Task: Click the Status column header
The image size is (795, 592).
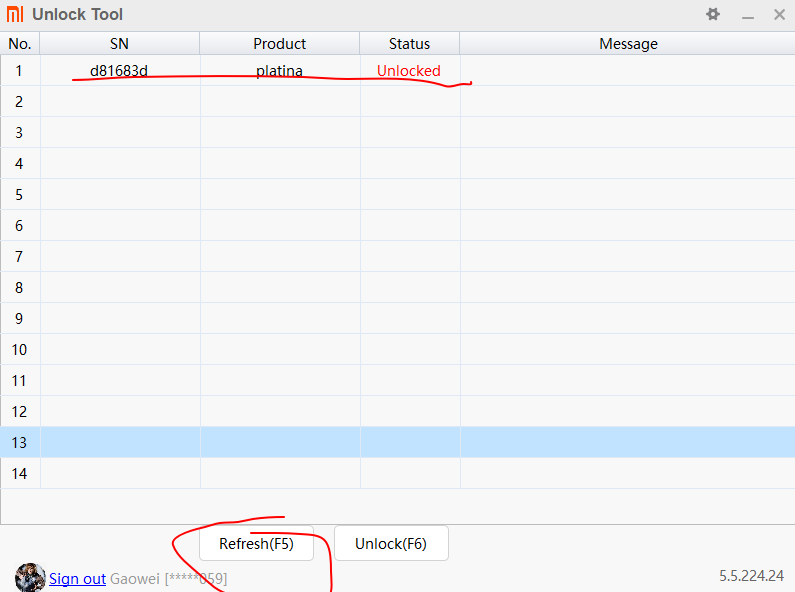Action: coord(409,44)
